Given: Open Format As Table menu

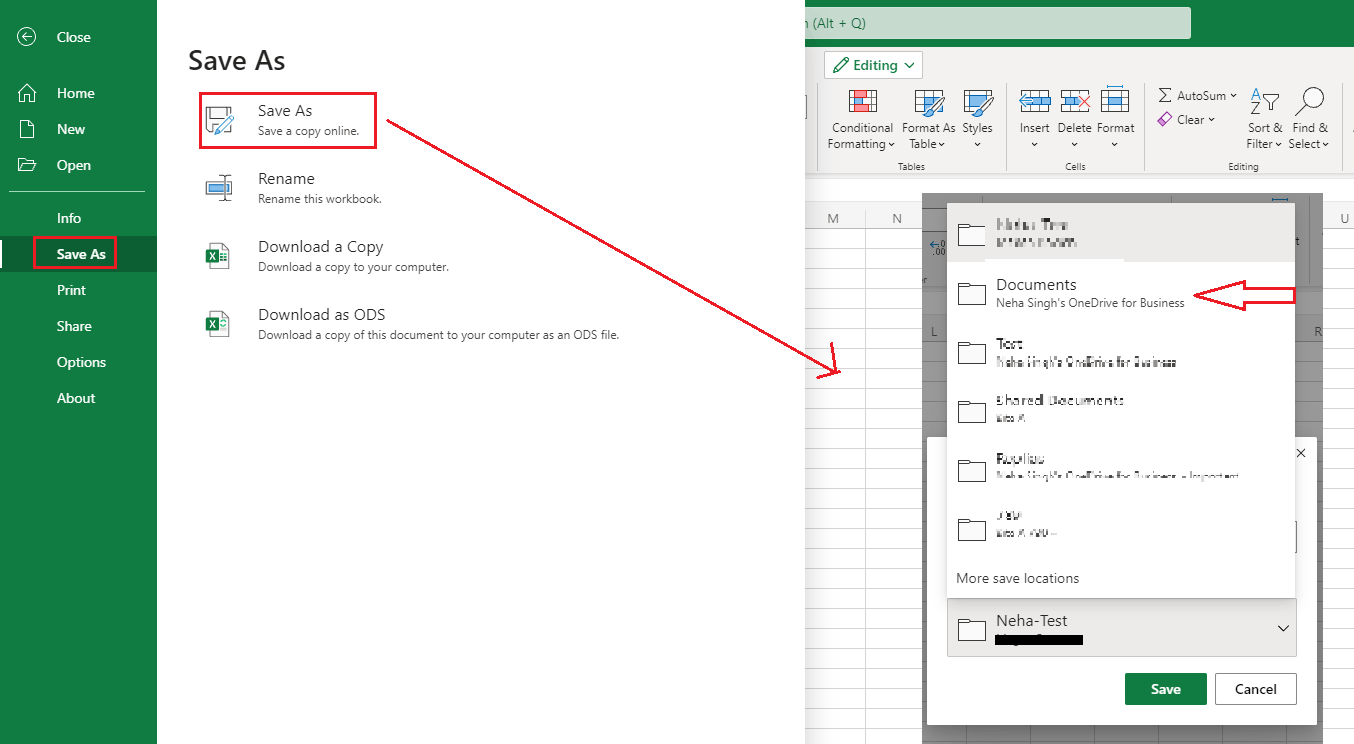Looking at the screenshot, I should click(x=928, y=120).
